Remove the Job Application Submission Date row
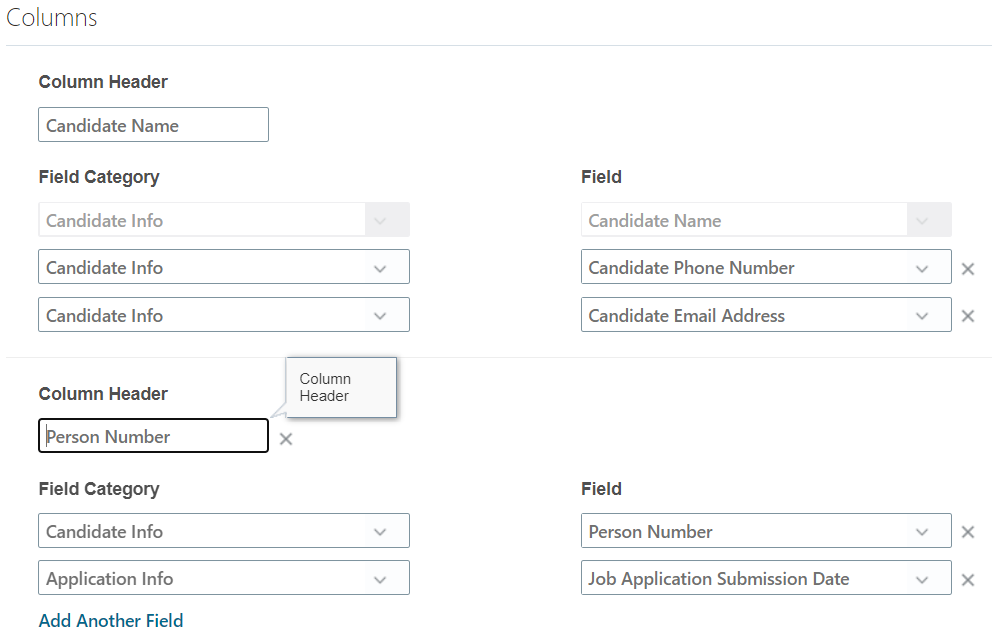This screenshot has height=640, width=992. click(967, 580)
